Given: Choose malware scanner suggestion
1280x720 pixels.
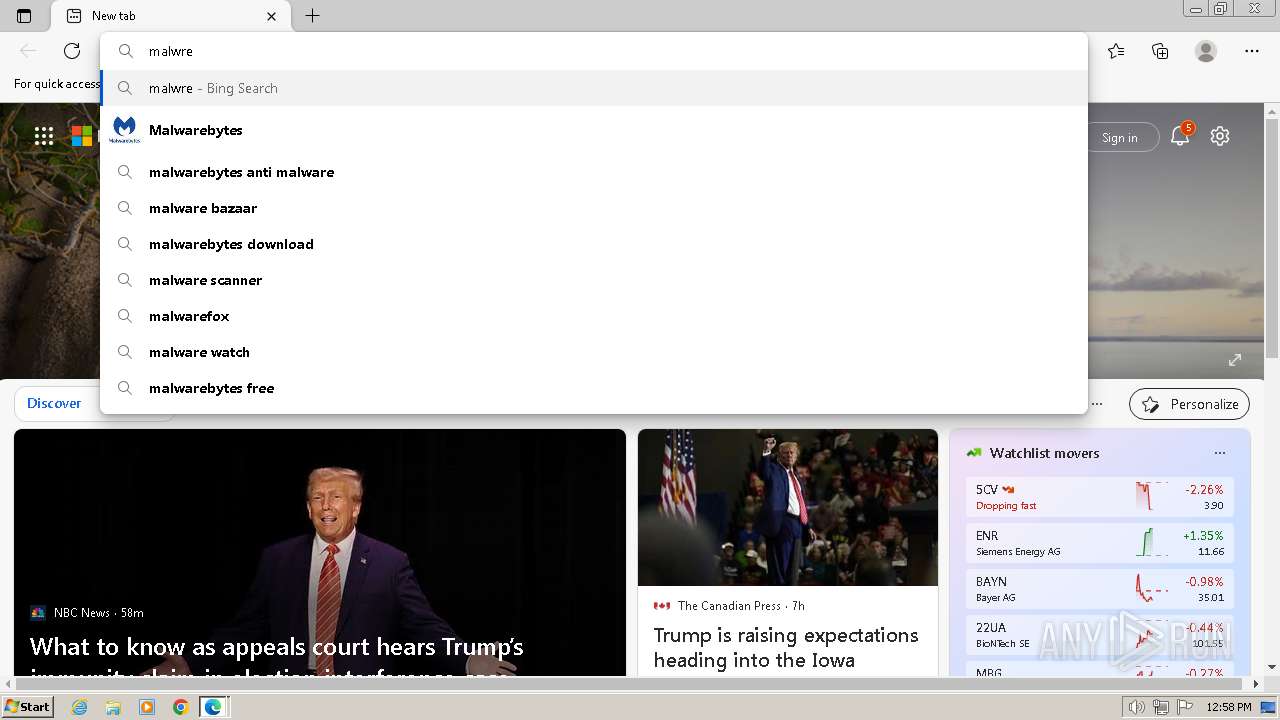Looking at the screenshot, I should (x=594, y=280).
